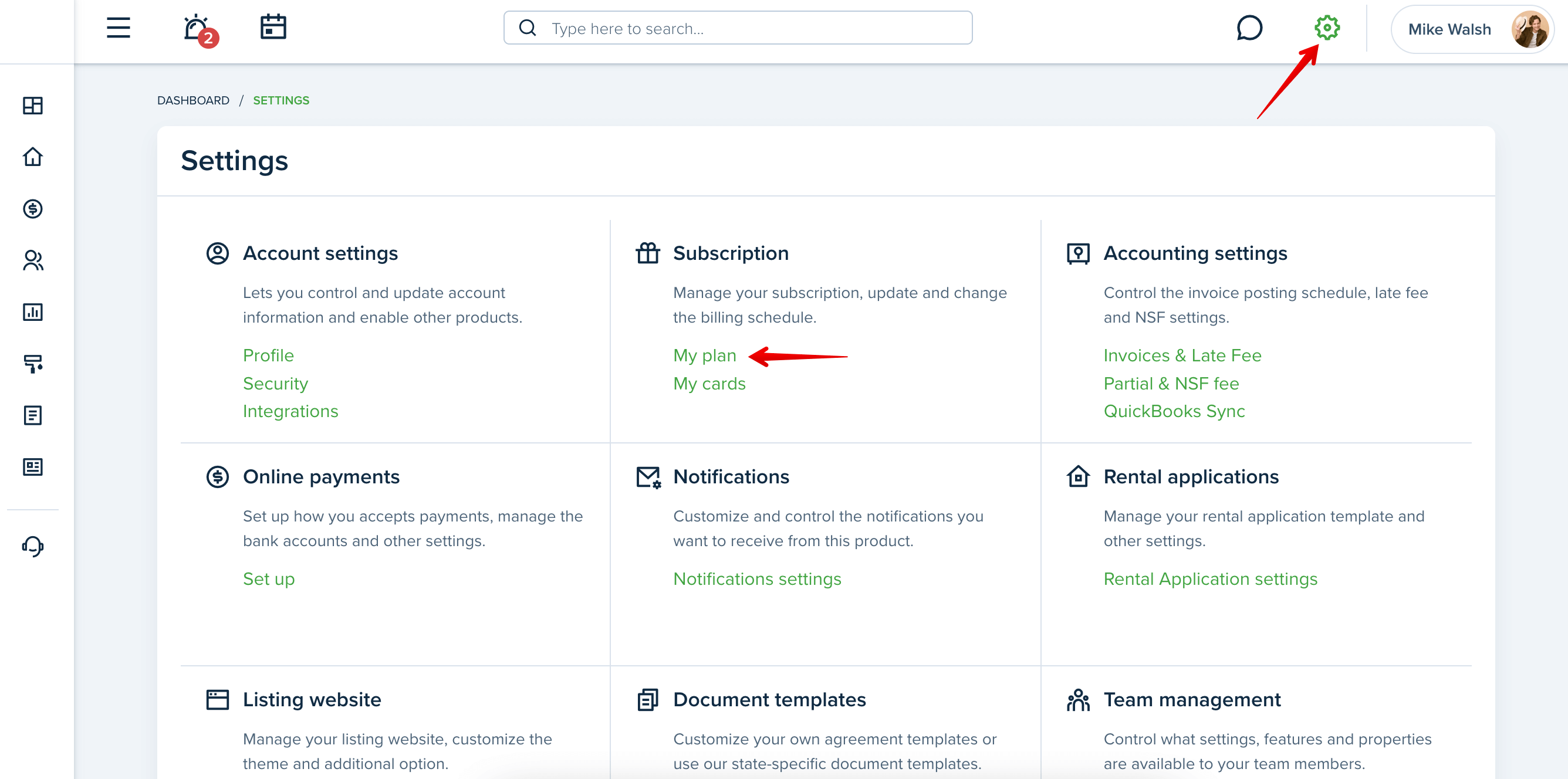1568x779 pixels.
Task: Click Set up under Online payments
Action: (268, 579)
